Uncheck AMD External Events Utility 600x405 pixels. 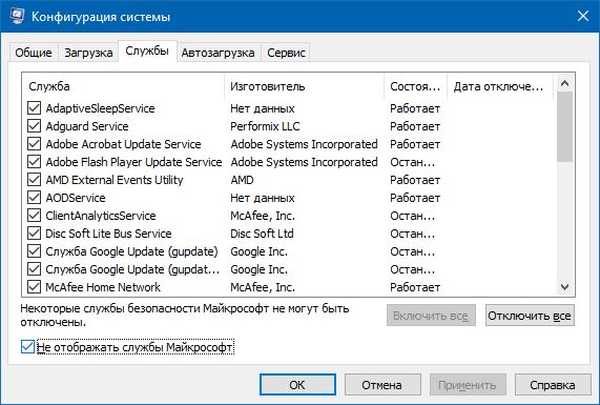(x=34, y=180)
